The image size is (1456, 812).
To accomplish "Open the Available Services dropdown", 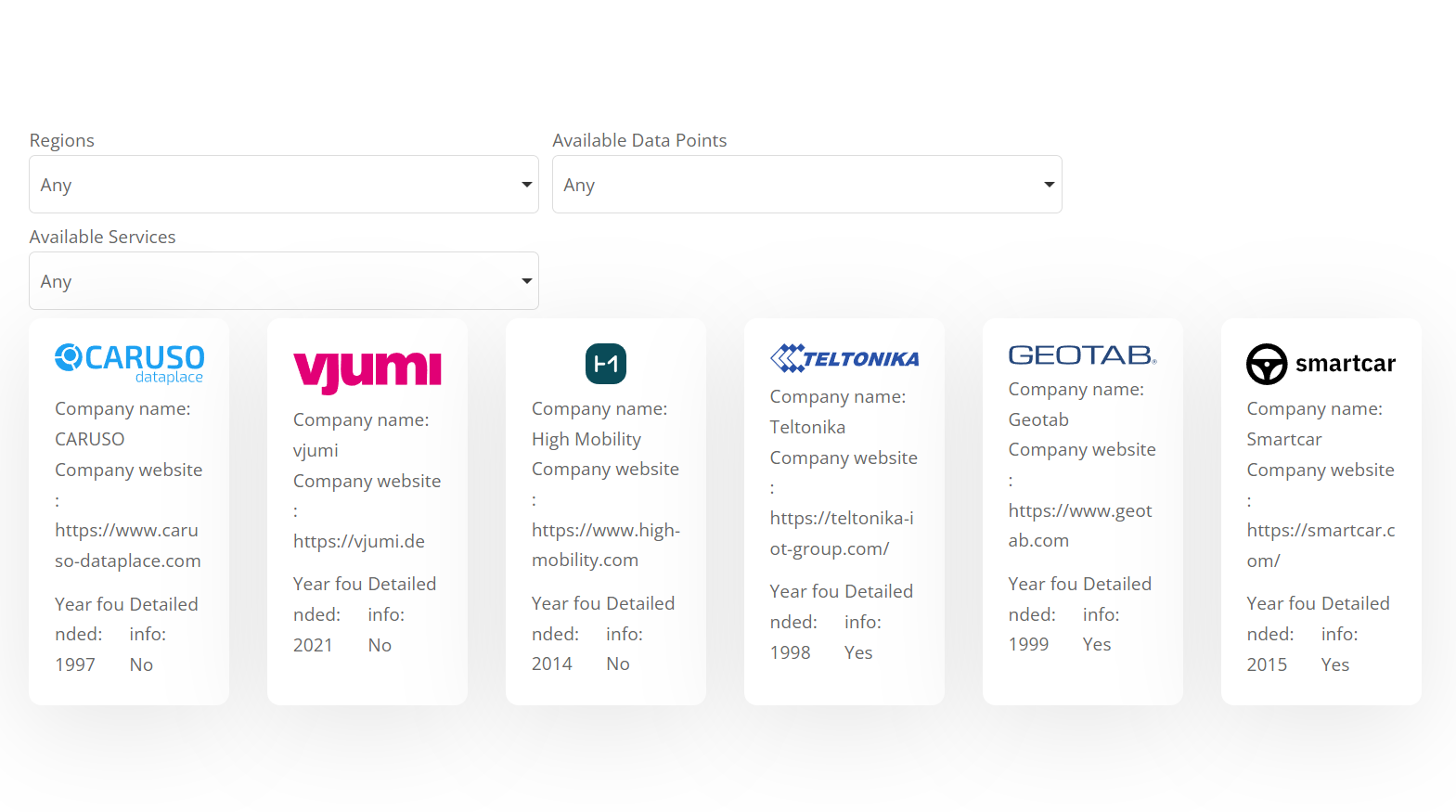I will point(283,281).
